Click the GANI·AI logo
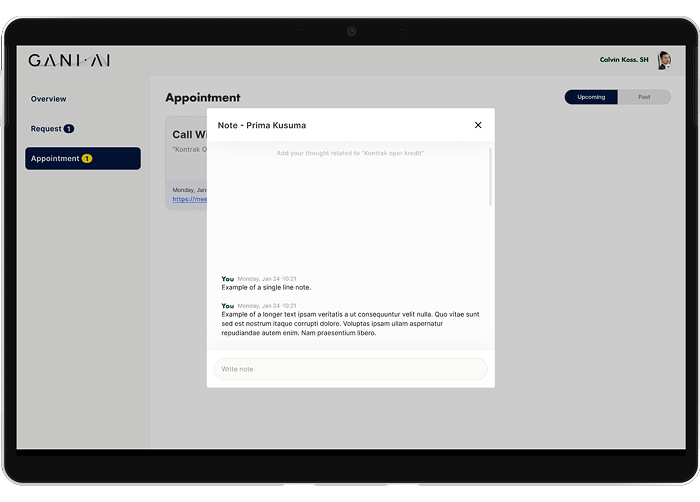The width and height of the screenshot is (700, 502). [x=69, y=61]
